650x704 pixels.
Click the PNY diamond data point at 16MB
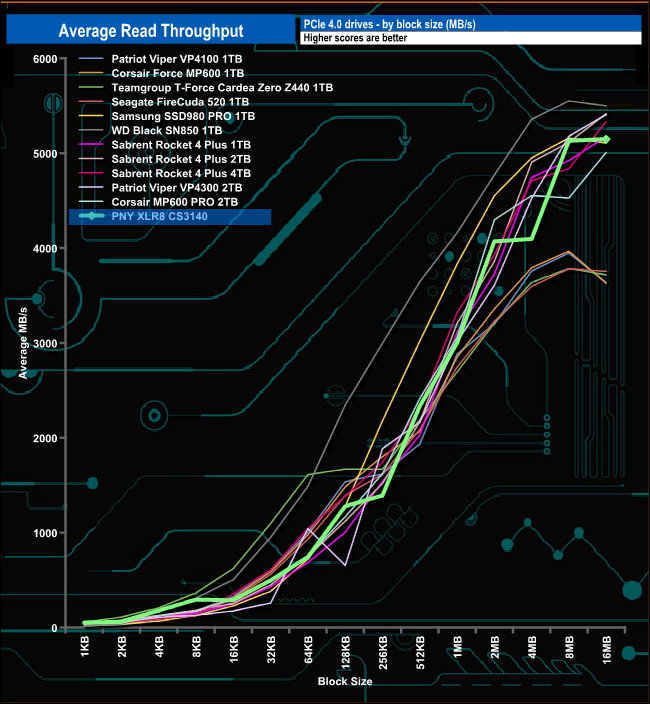point(606,140)
